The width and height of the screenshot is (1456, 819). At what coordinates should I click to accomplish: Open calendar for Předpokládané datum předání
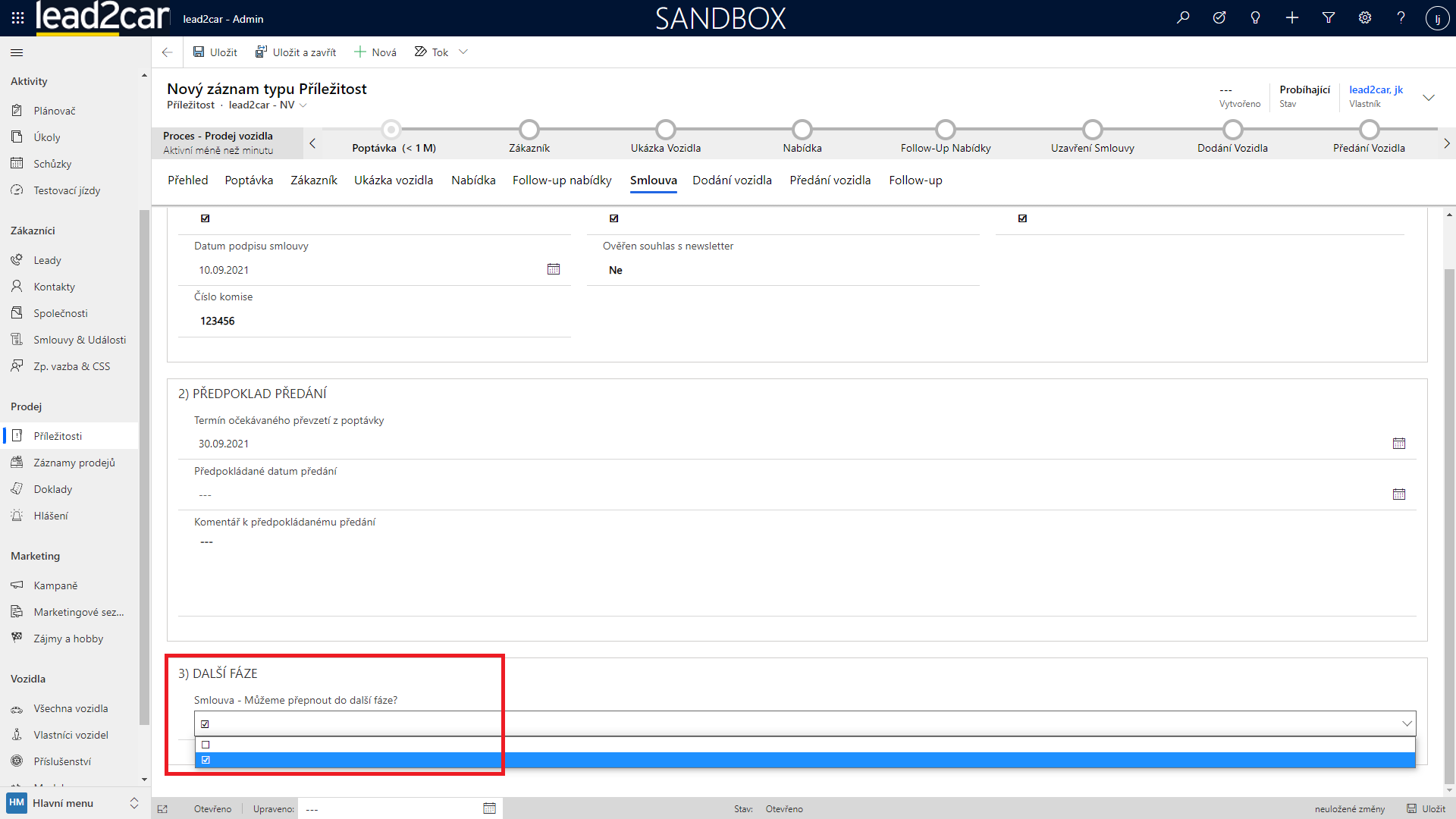tap(1399, 494)
